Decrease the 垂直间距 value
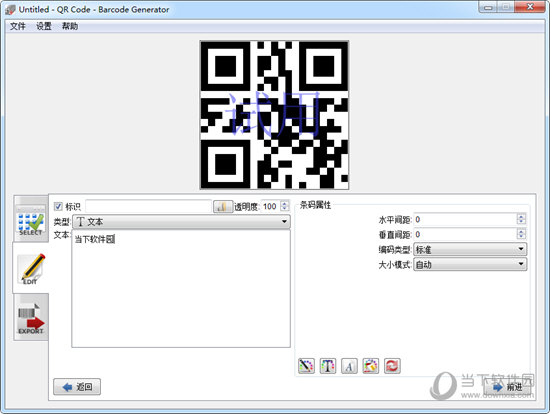The height and width of the screenshot is (414, 550). [x=521, y=237]
